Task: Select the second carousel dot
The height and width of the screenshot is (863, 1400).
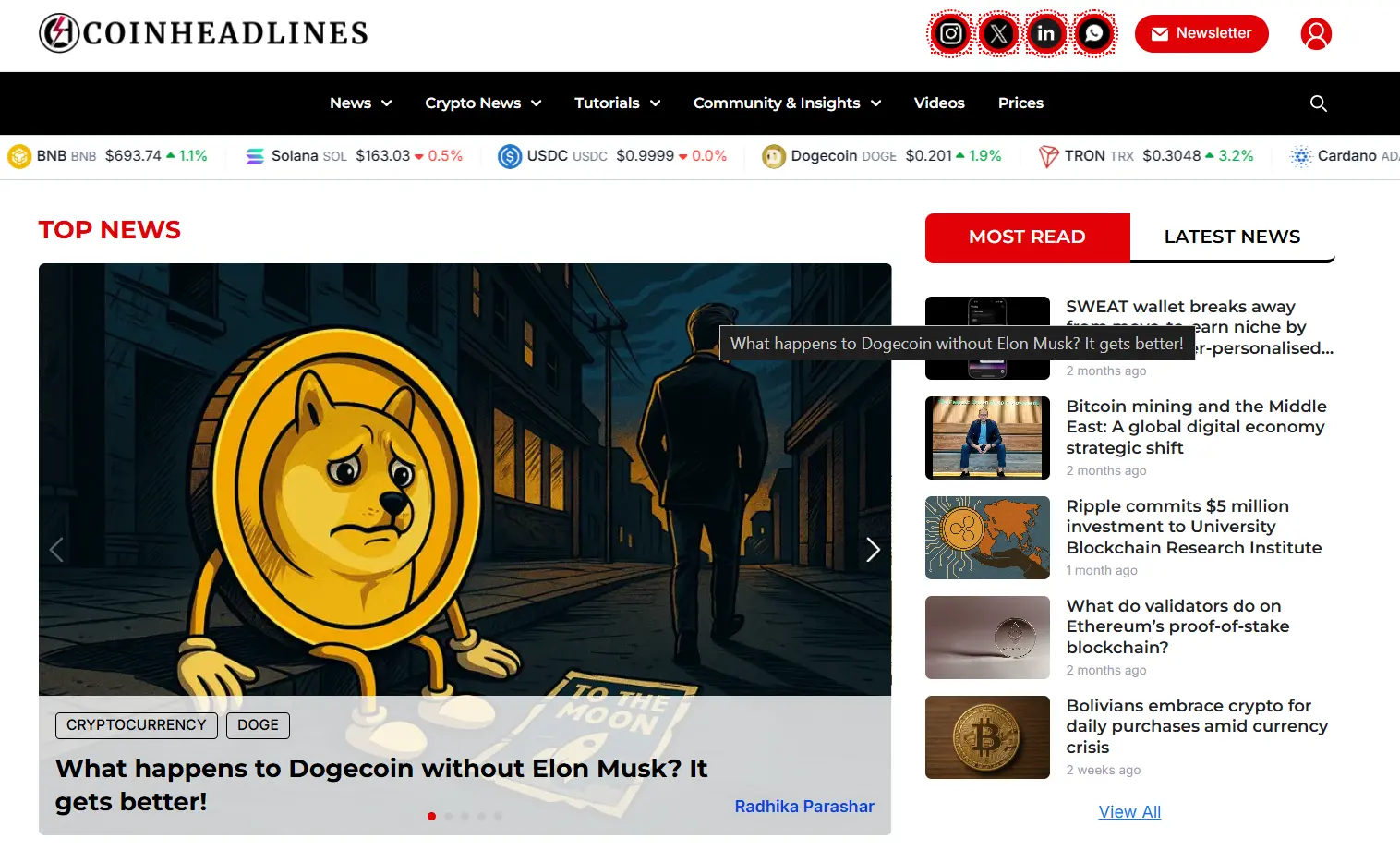Action: (x=448, y=816)
